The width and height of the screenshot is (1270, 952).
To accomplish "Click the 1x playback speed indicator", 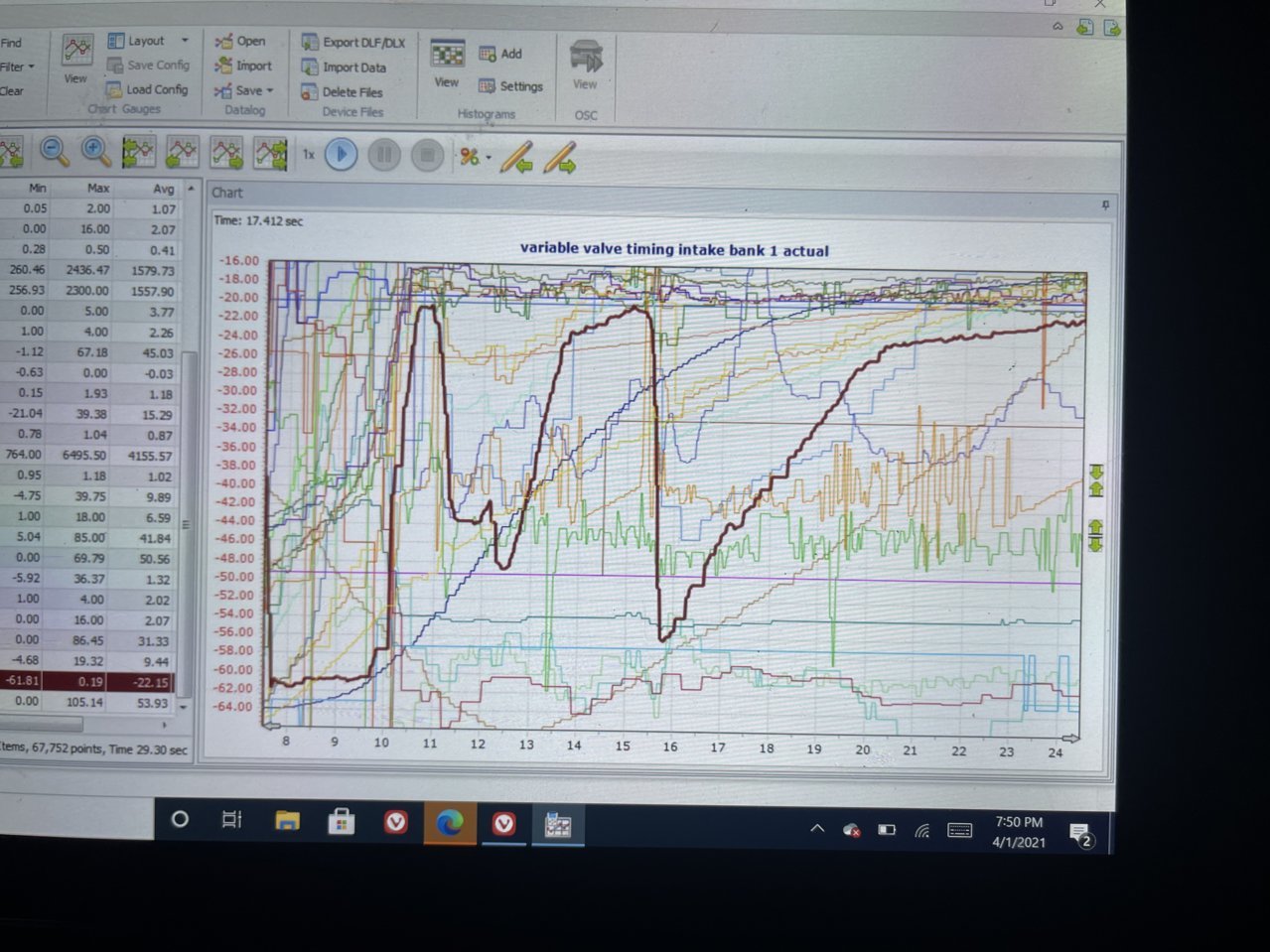I will 308,155.
